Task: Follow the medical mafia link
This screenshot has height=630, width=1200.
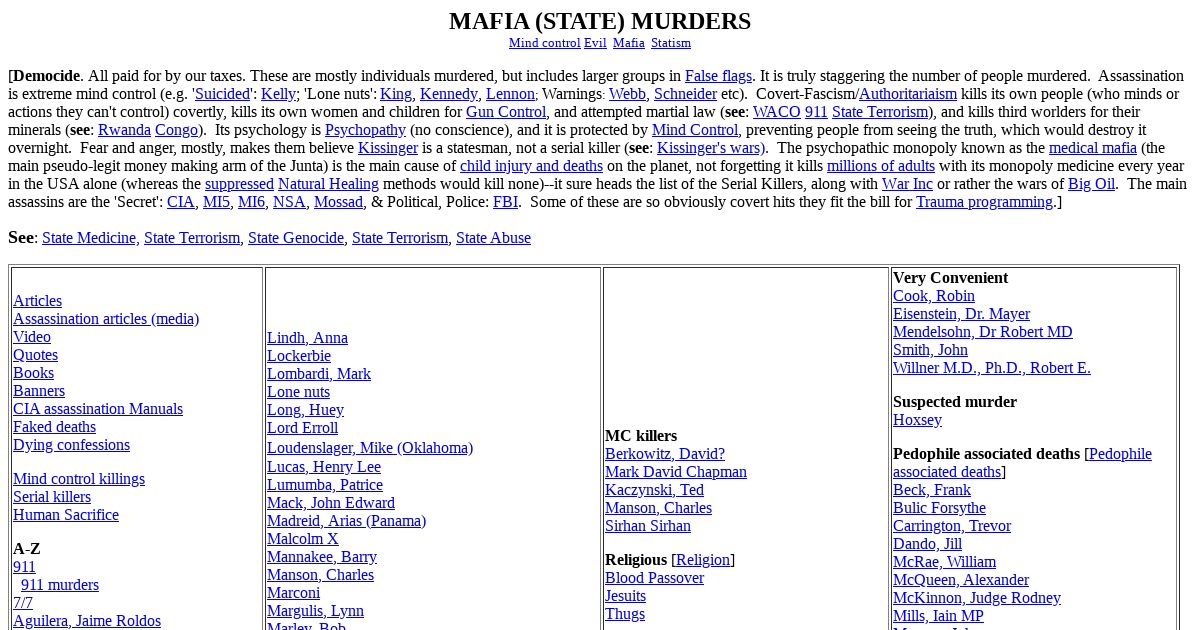Action: click(x=1093, y=148)
